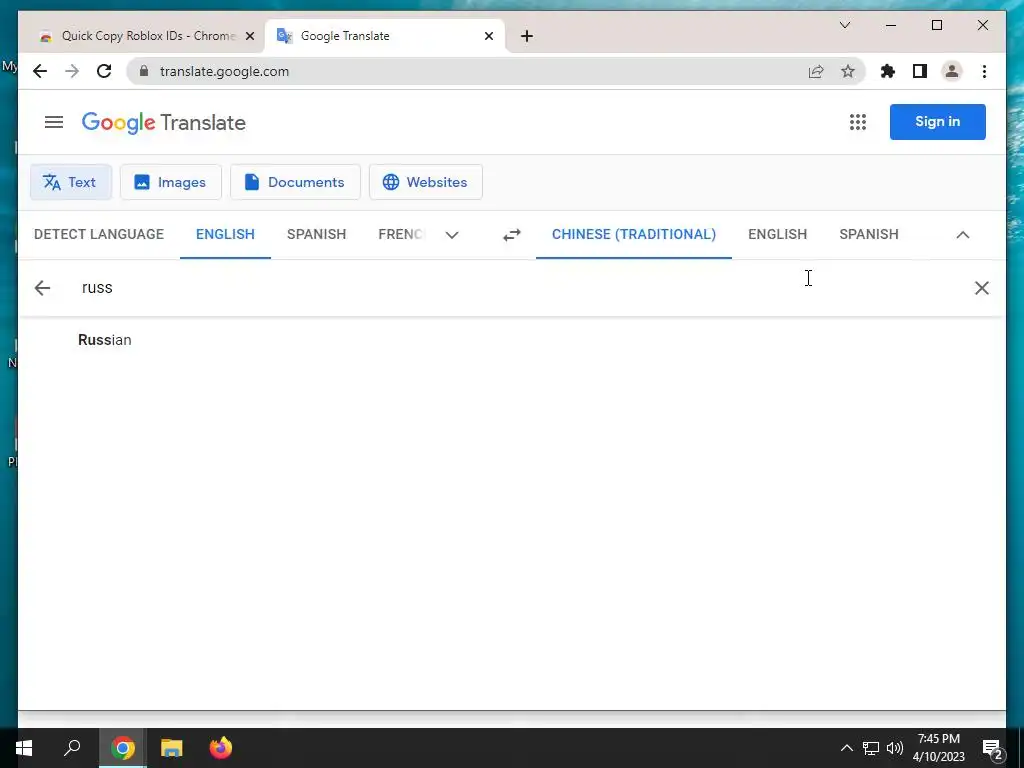The image size is (1024, 768).
Task: Open the Windows Start menu
Action: [x=24, y=748]
